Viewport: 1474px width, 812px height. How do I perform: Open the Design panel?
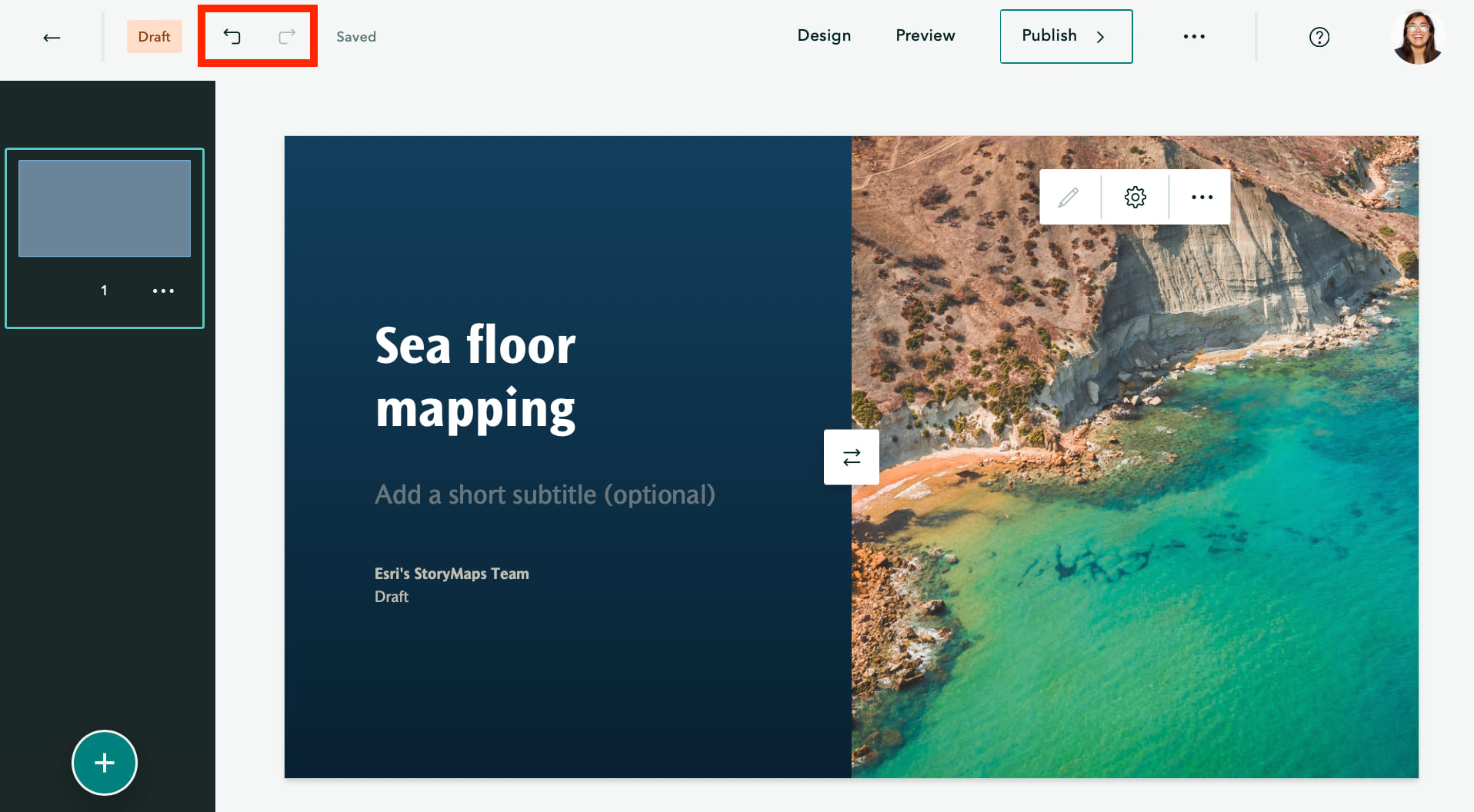click(824, 35)
